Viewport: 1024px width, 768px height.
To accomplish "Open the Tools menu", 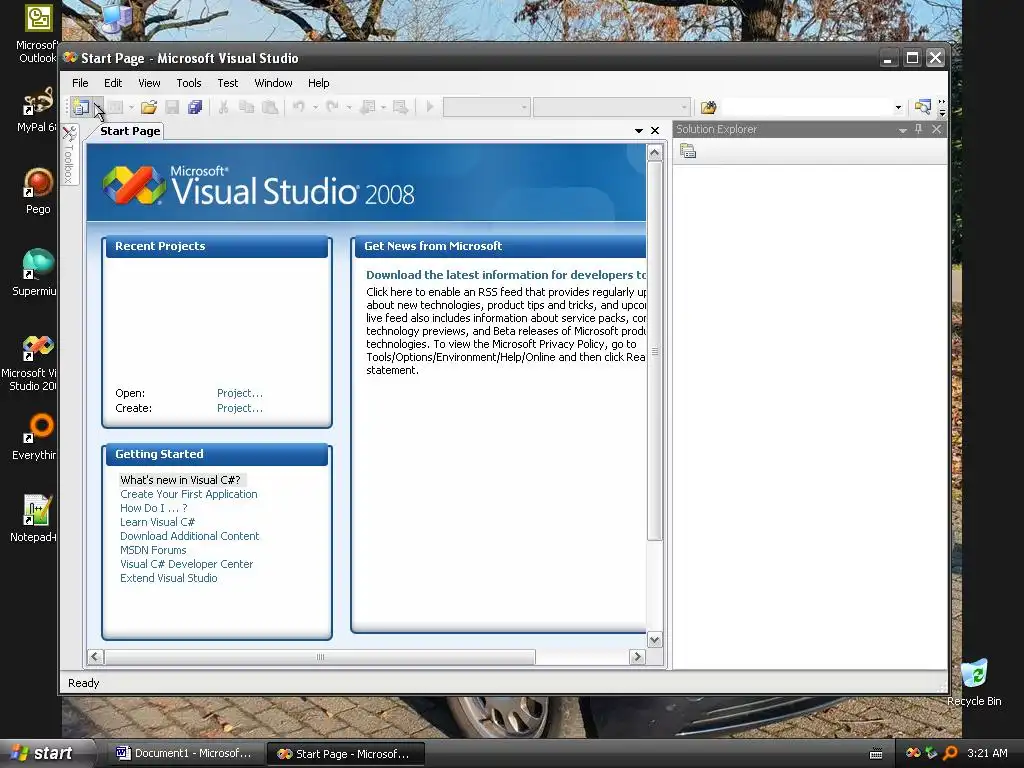I will pos(189,83).
